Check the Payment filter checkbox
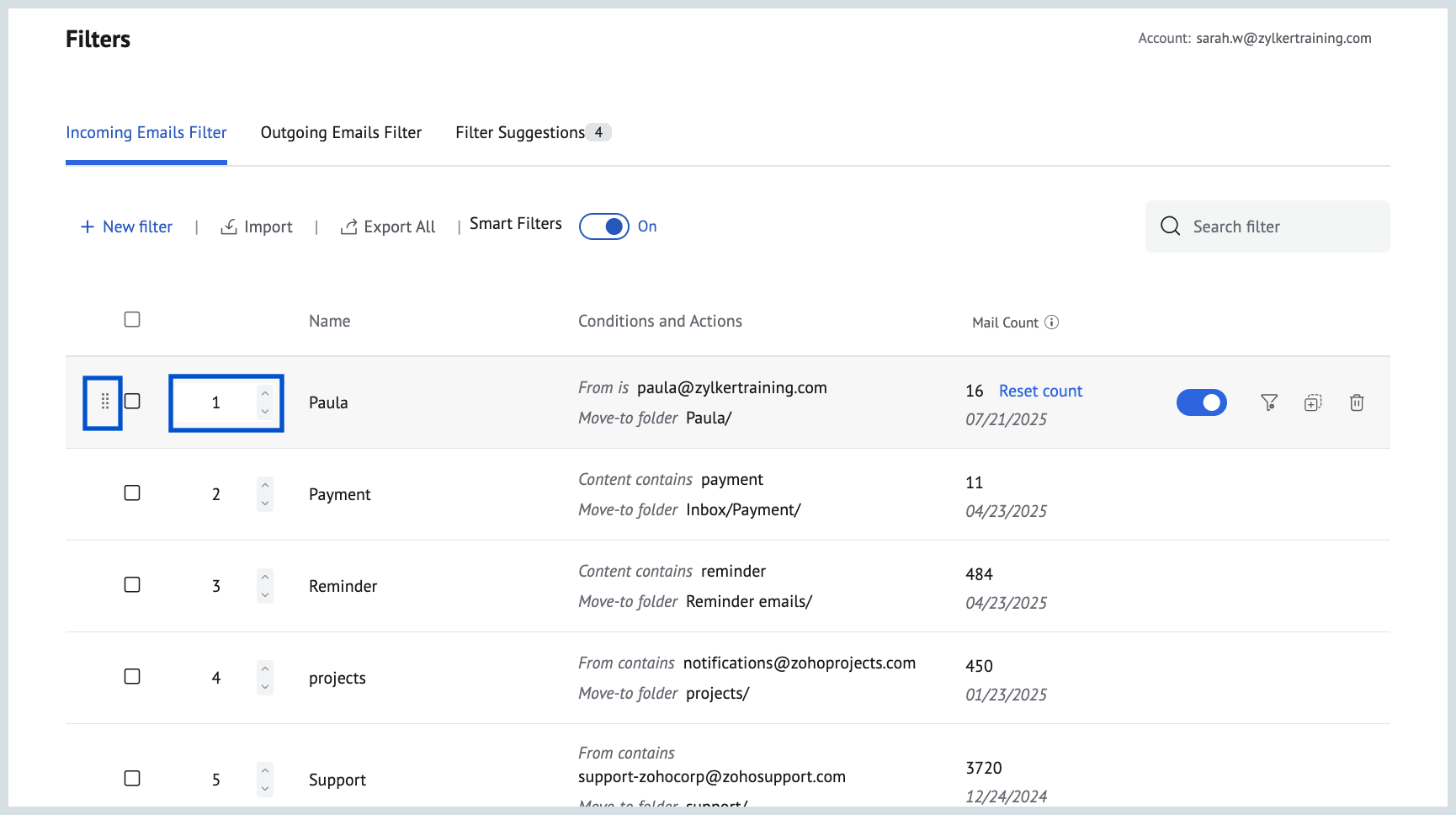This screenshot has width=1456, height=815. 132,493
